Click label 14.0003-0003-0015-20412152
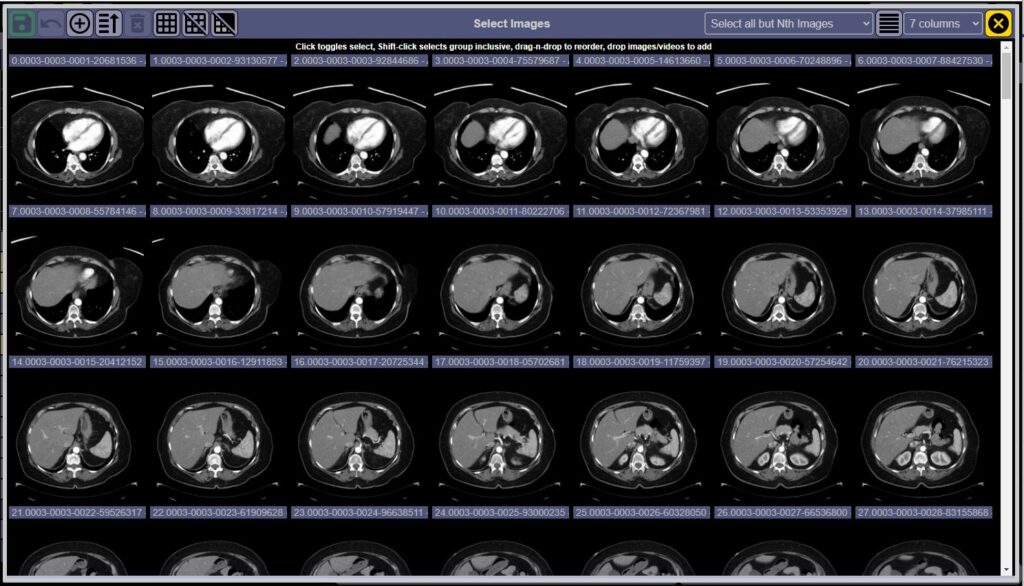Viewport: 1024px width, 586px height. (77, 362)
